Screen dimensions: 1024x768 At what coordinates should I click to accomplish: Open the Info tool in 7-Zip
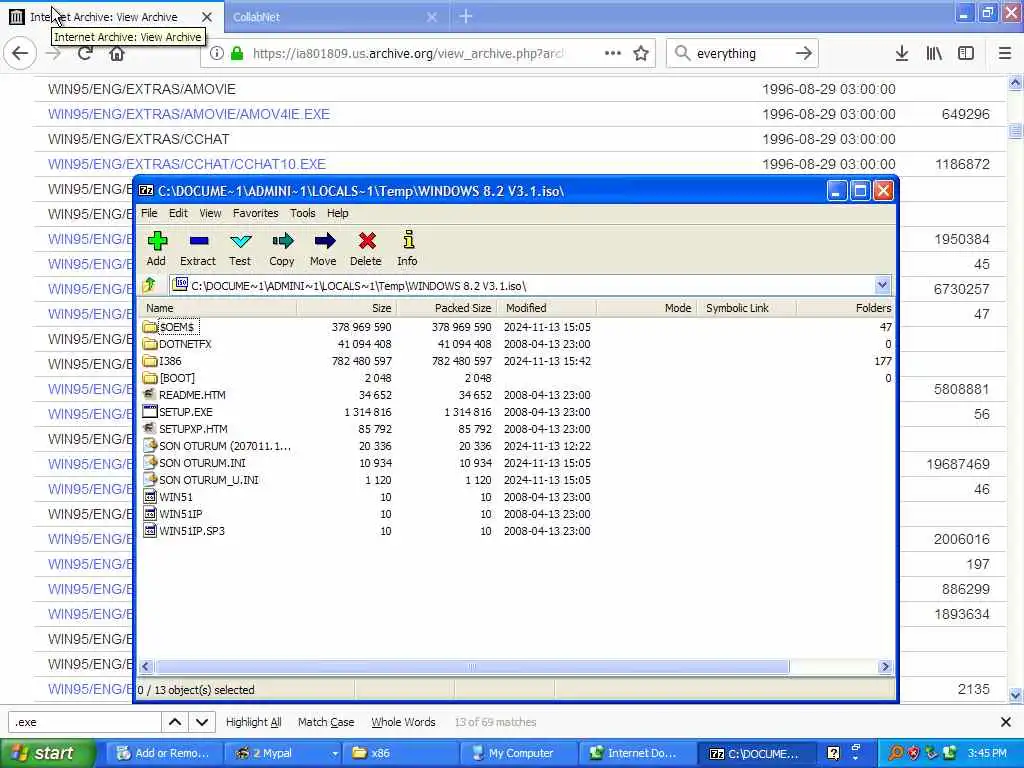tap(408, 249)
